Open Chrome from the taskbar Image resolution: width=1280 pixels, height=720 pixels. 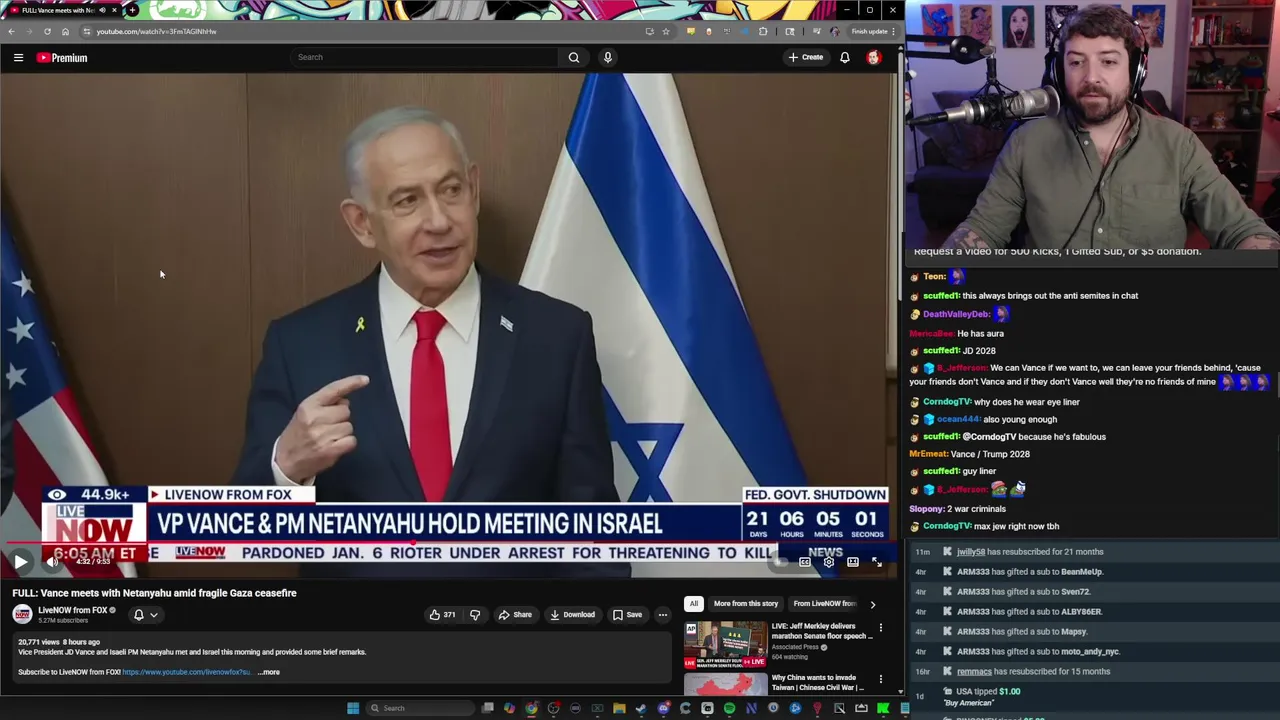click(x=532, y=708)
